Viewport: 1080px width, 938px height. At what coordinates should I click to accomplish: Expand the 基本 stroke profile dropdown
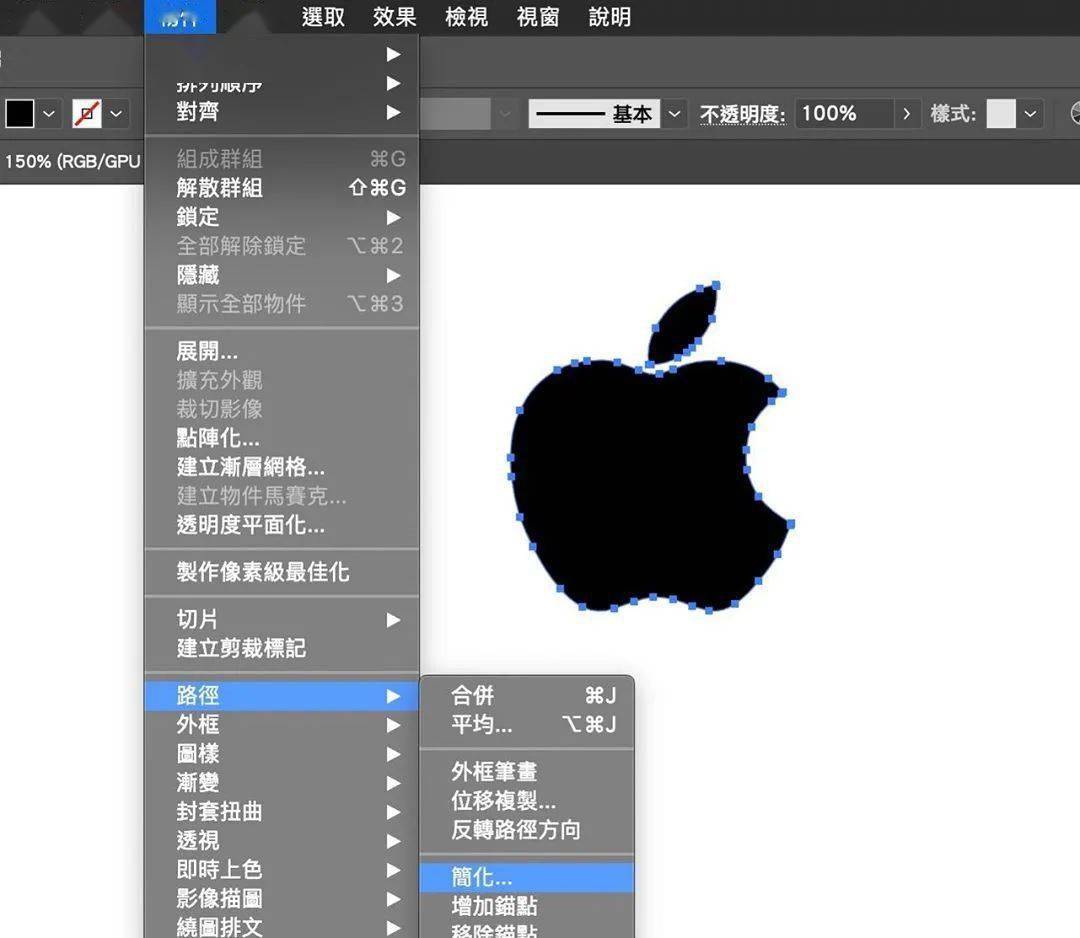675,114
